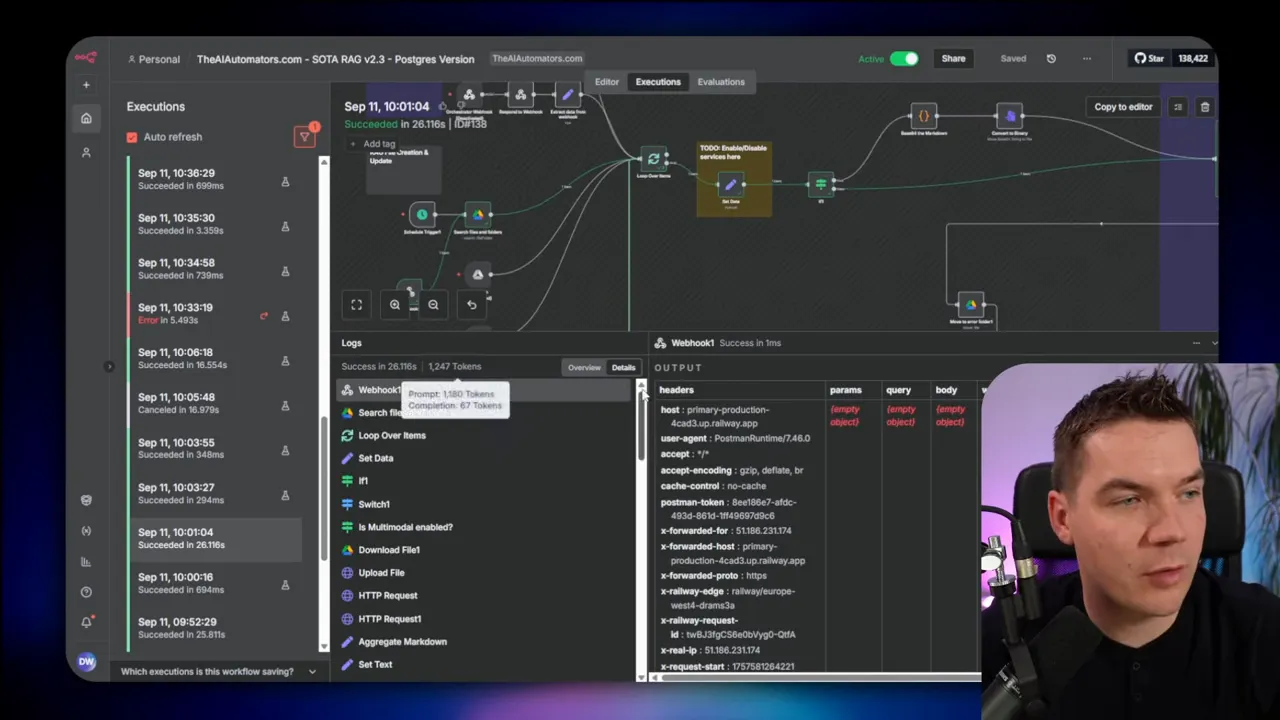Click the notifications bell in sidebar
Image resolution: width=1280 pixels, height=720 pixels.
(86, 622)
